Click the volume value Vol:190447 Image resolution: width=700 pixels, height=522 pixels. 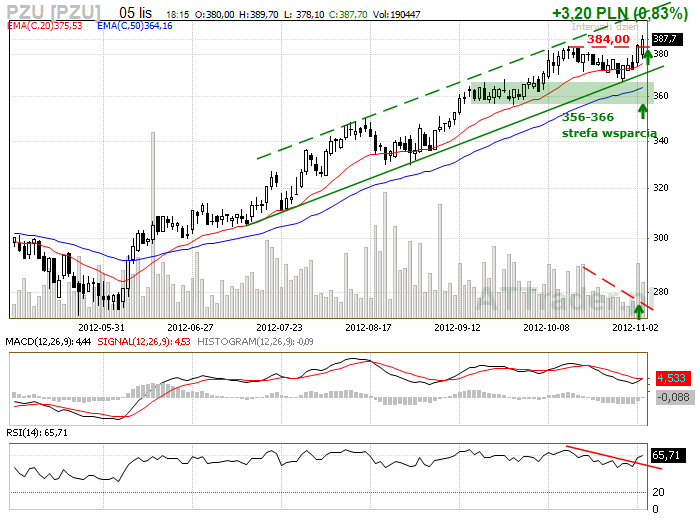pos(396,15)
